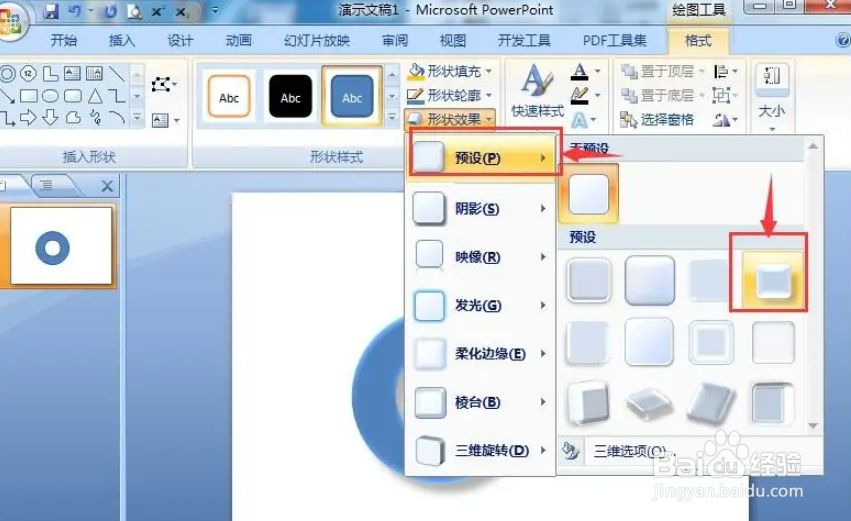Open 三维选项(O) settings
This screenshot has width=851, height=521.
coord(630,451)
